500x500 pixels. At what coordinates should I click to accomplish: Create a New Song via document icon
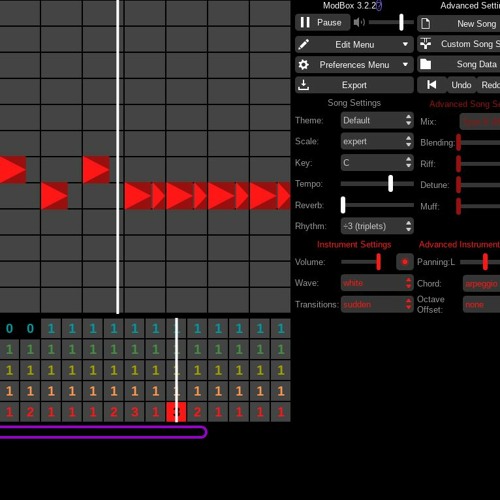[459, 24]
